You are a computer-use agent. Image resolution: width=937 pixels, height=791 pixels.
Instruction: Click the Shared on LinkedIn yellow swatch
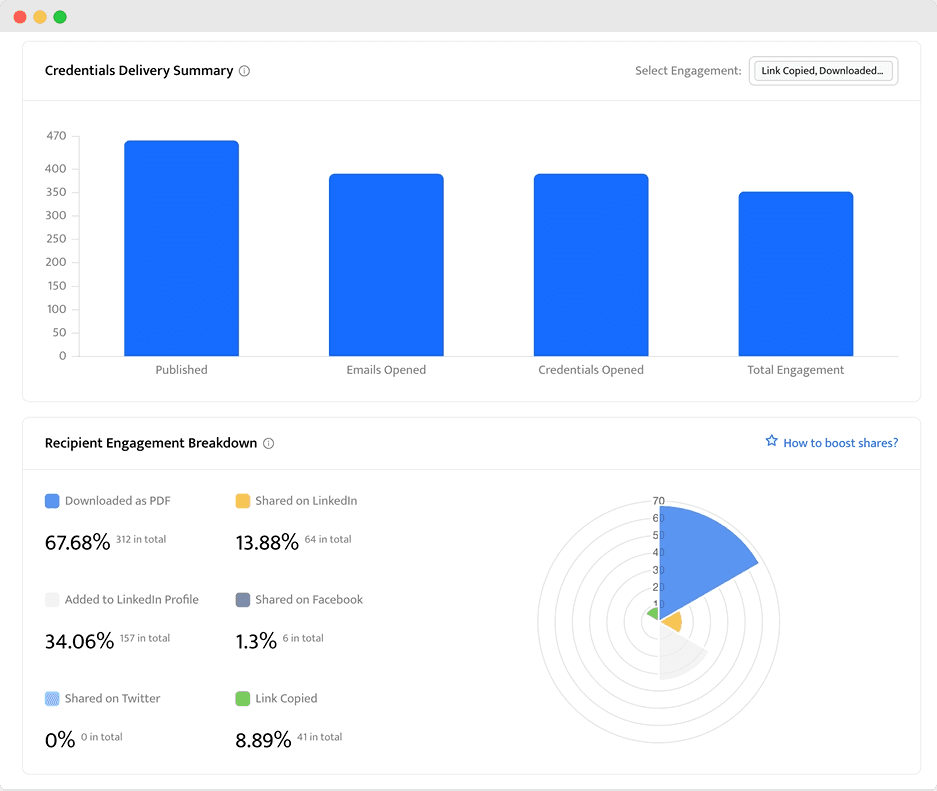click(243, 501)
